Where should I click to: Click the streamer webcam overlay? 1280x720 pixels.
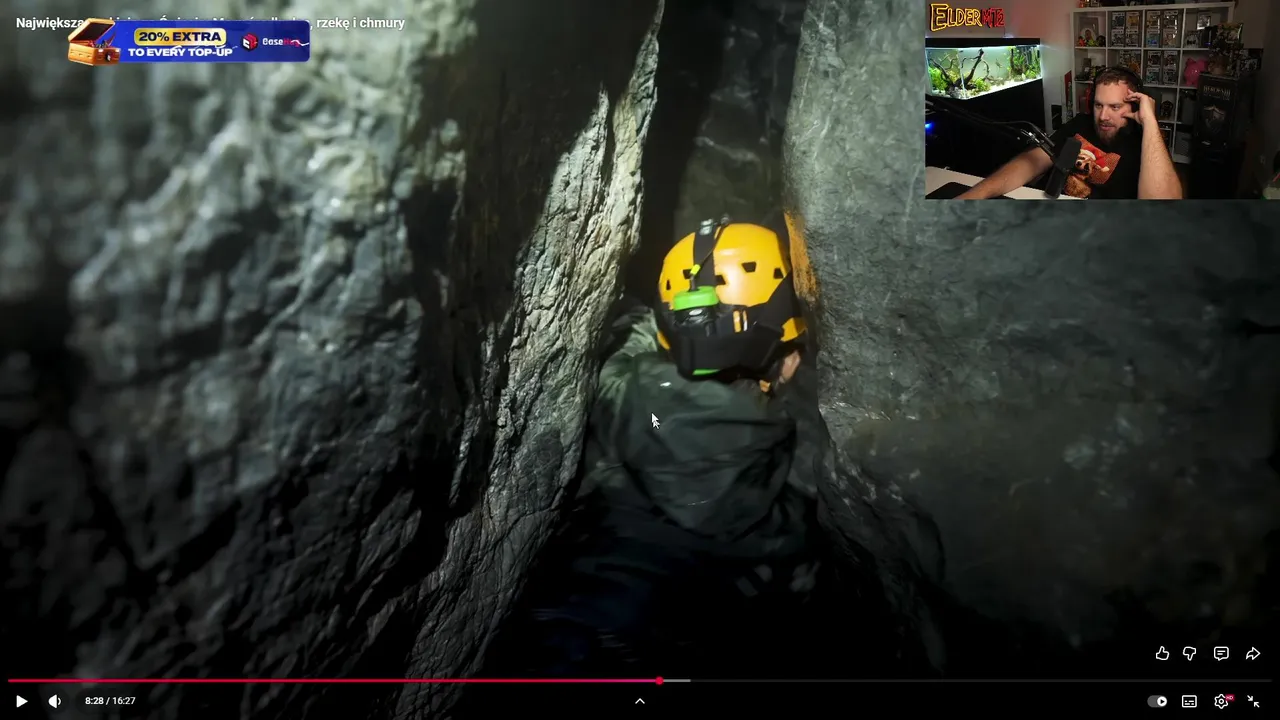tap(1102, 100)
